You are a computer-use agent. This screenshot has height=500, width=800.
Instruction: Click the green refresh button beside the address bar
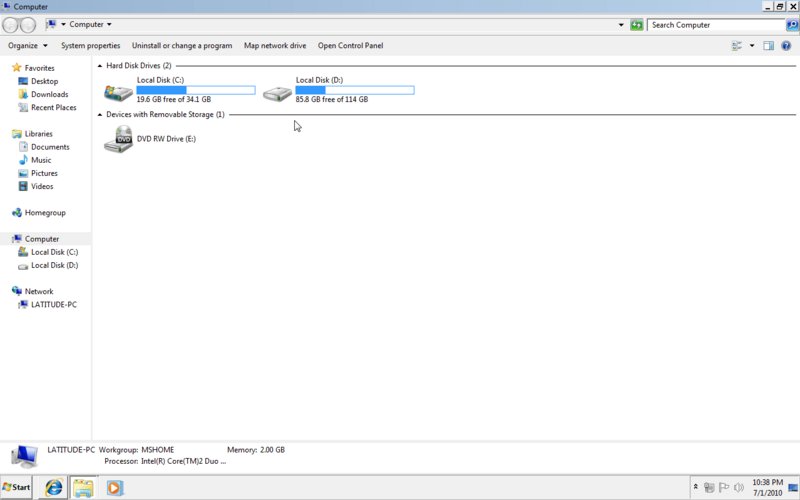636,24
